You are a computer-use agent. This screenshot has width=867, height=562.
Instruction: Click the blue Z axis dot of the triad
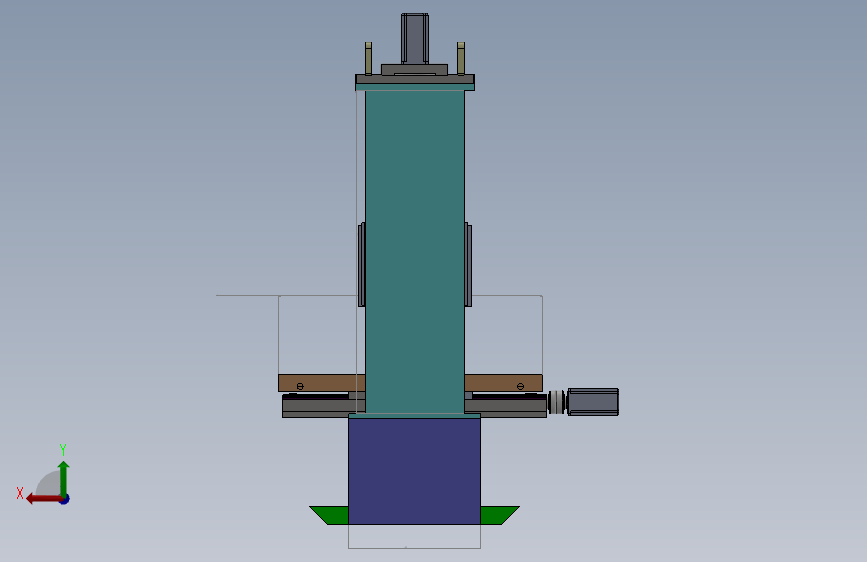point(65,499)
